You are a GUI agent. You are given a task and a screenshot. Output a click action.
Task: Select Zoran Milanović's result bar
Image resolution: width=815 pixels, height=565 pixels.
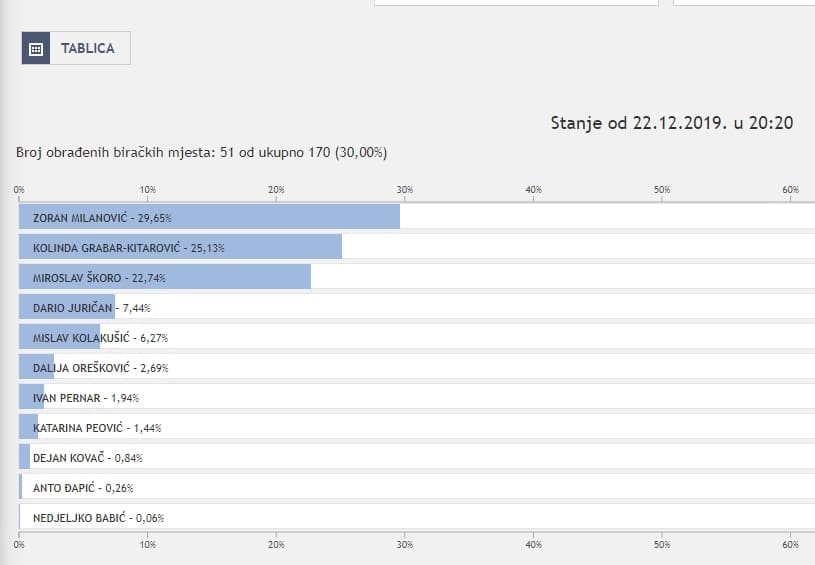(x=209, y=217)
